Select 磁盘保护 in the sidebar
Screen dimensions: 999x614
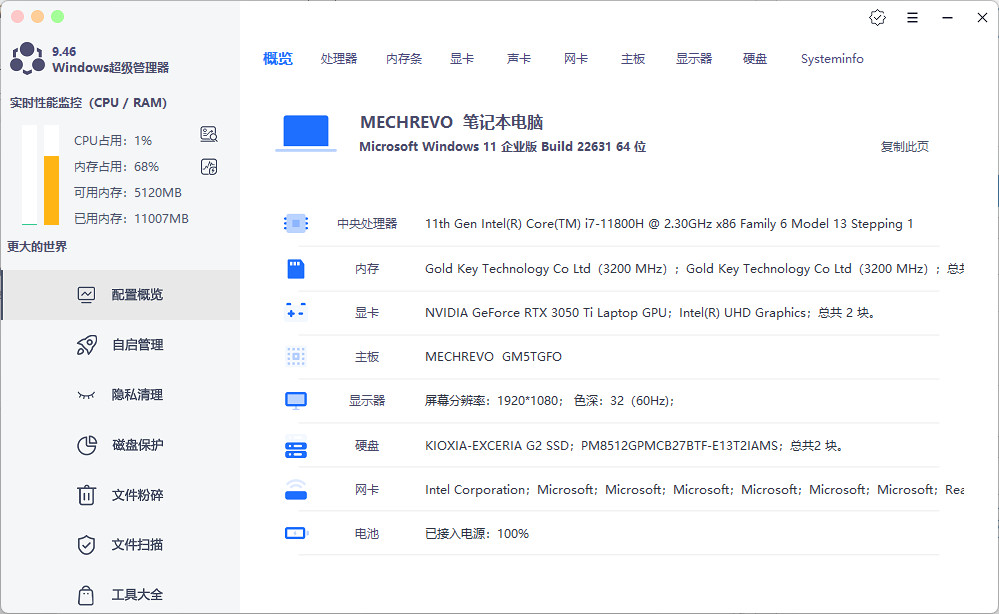coord(120,445)
